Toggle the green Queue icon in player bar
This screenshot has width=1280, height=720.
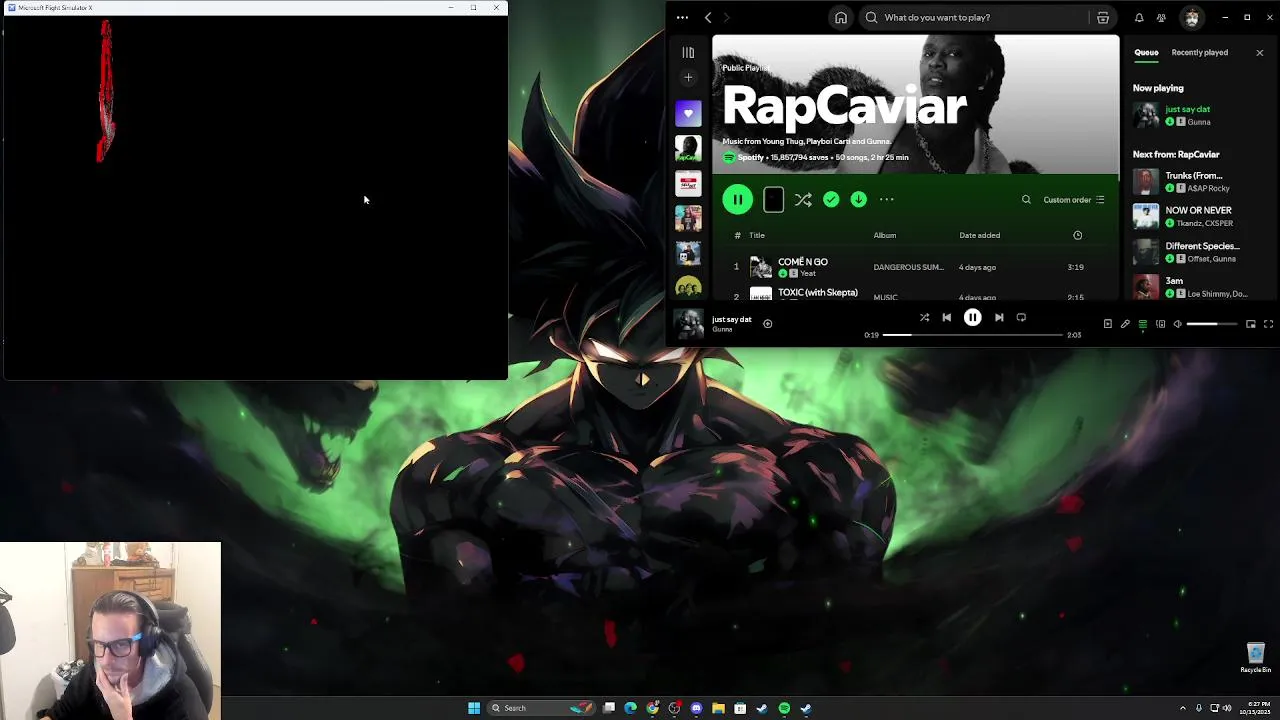pos(1142,324)
